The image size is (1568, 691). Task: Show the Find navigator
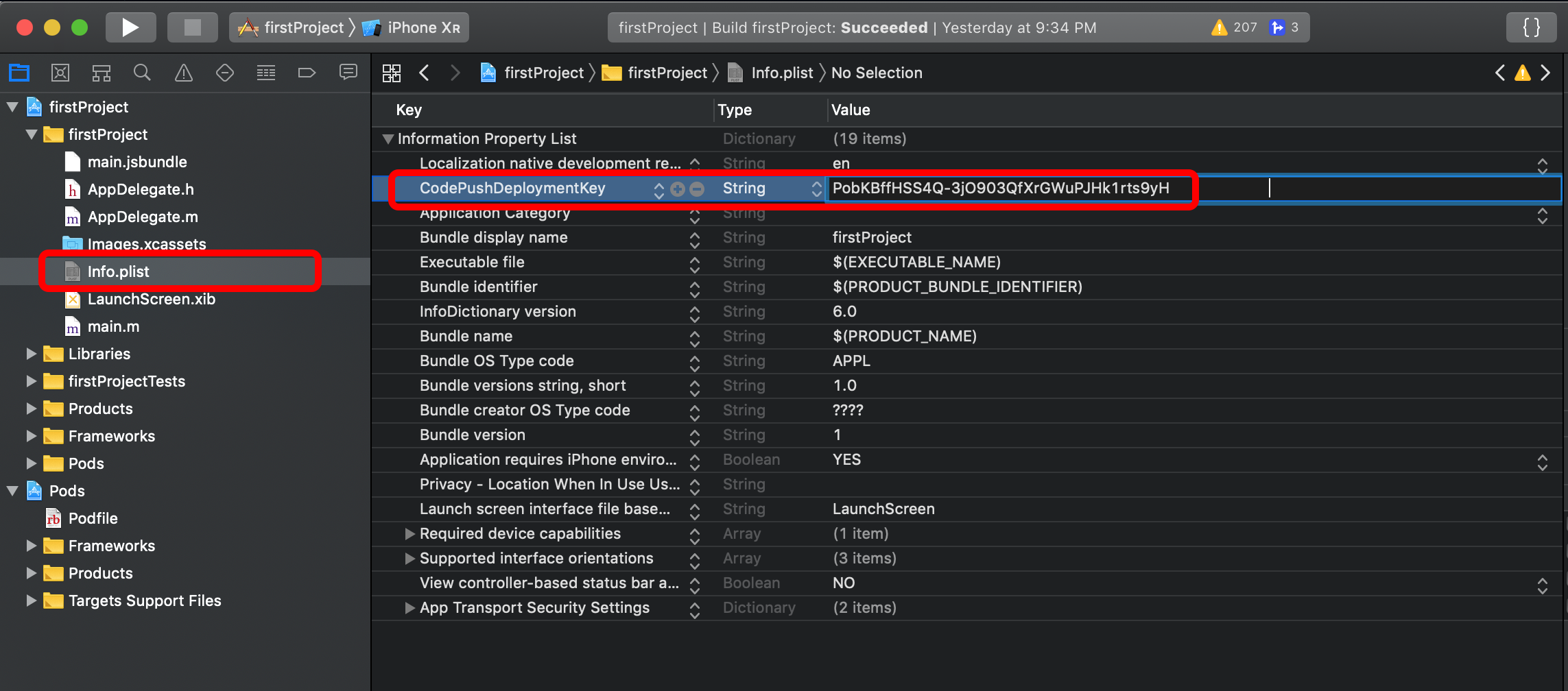(x=142, y=72)
